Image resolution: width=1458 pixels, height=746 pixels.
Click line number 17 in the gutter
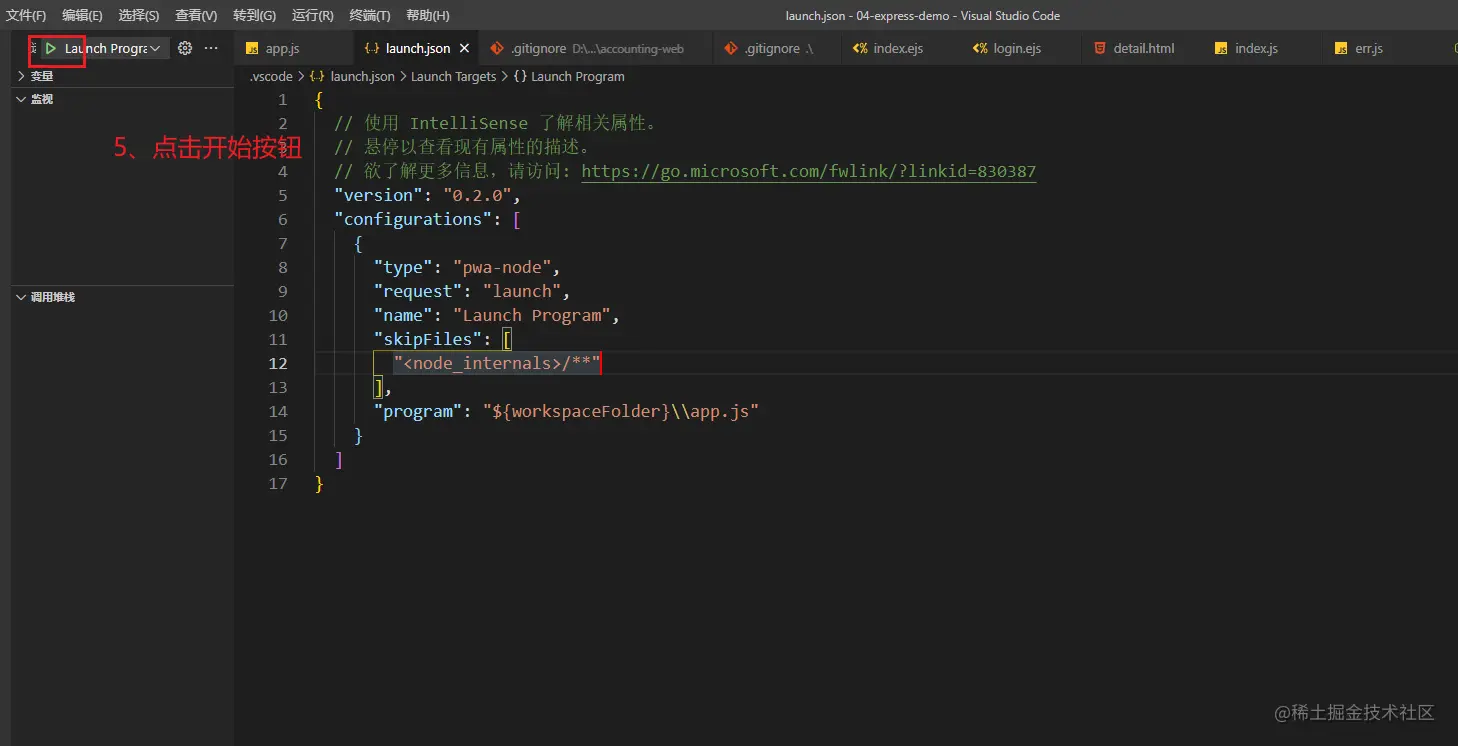(x=277, y=483)
